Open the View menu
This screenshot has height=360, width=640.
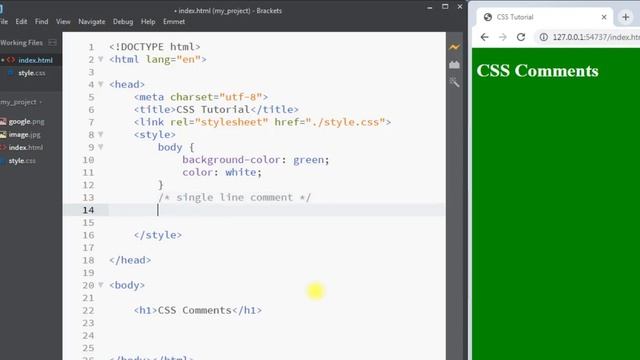63,22
